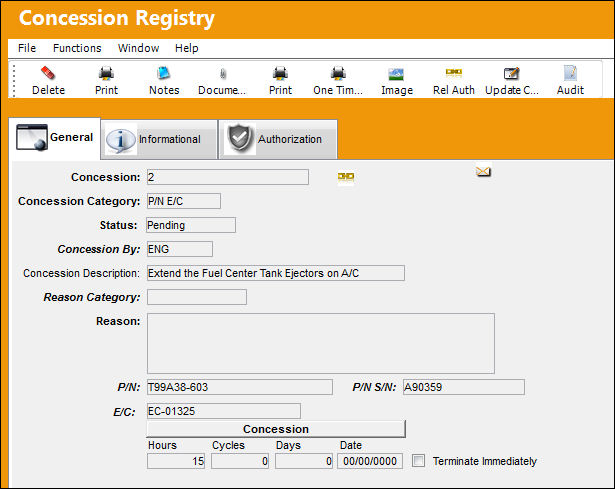Open the File menu

(x=27, y=48)
